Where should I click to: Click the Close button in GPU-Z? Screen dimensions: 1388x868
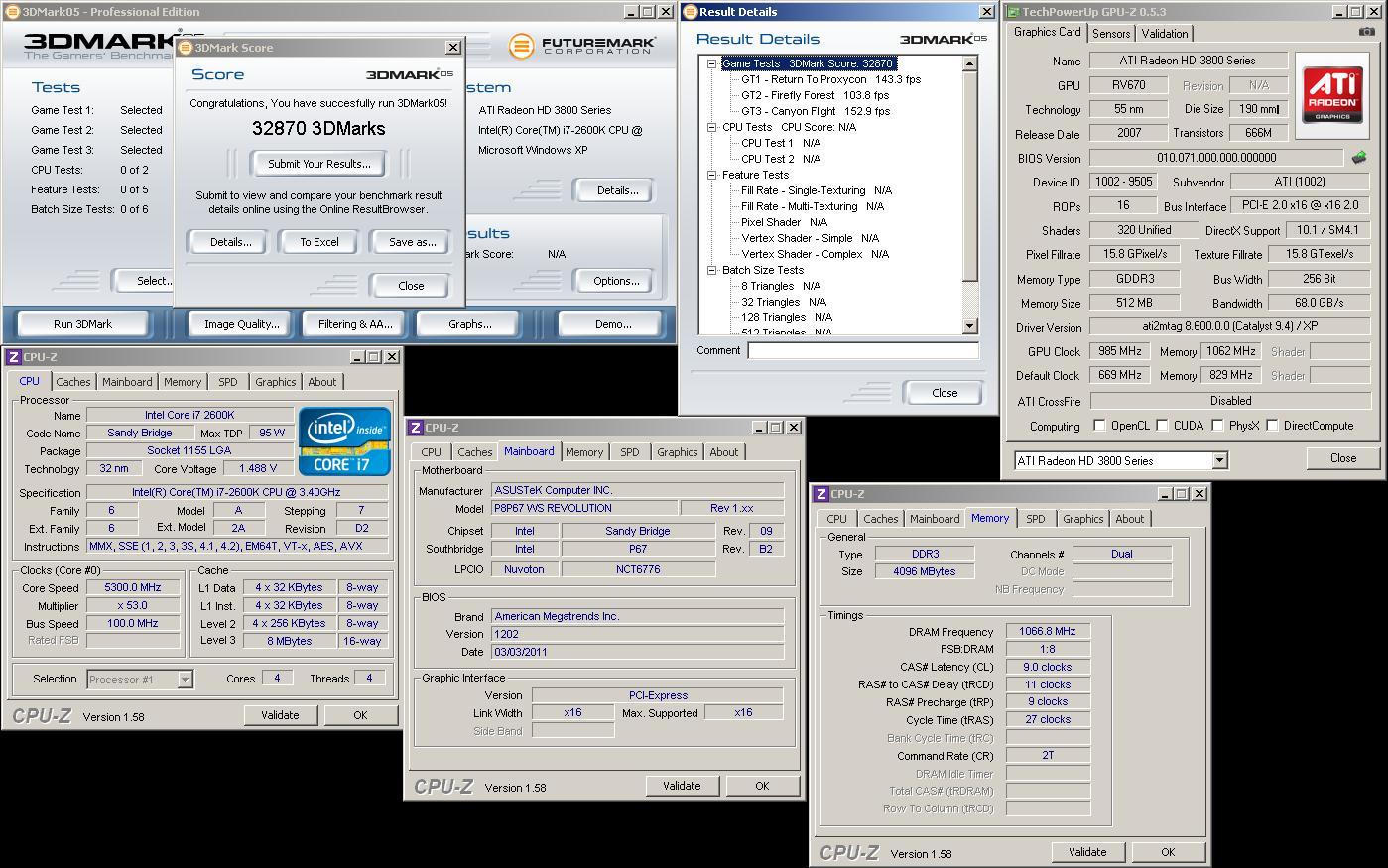pyautogui.click(x=1343, y=458)
